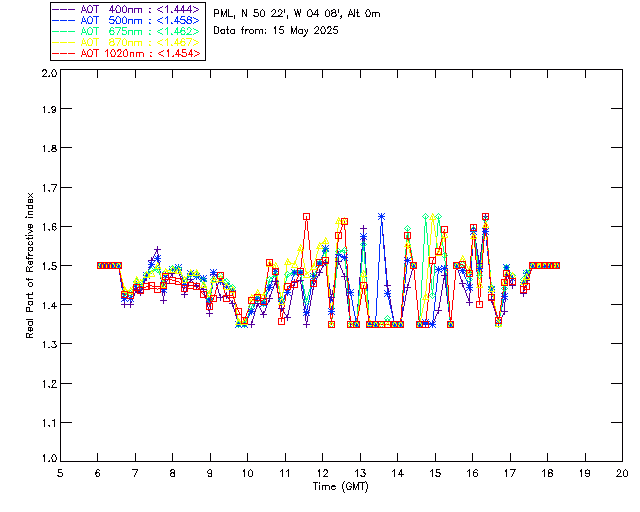Click the 15 hour x-axis label
The image size is (640, 512).
pyautogui.click(x=435, y=473)
